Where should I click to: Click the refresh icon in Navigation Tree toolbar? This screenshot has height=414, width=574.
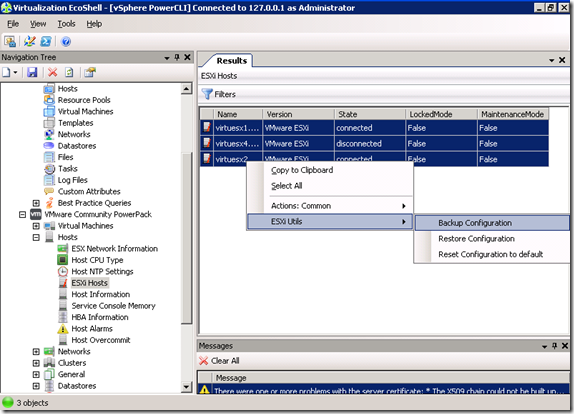pos(69,72)
